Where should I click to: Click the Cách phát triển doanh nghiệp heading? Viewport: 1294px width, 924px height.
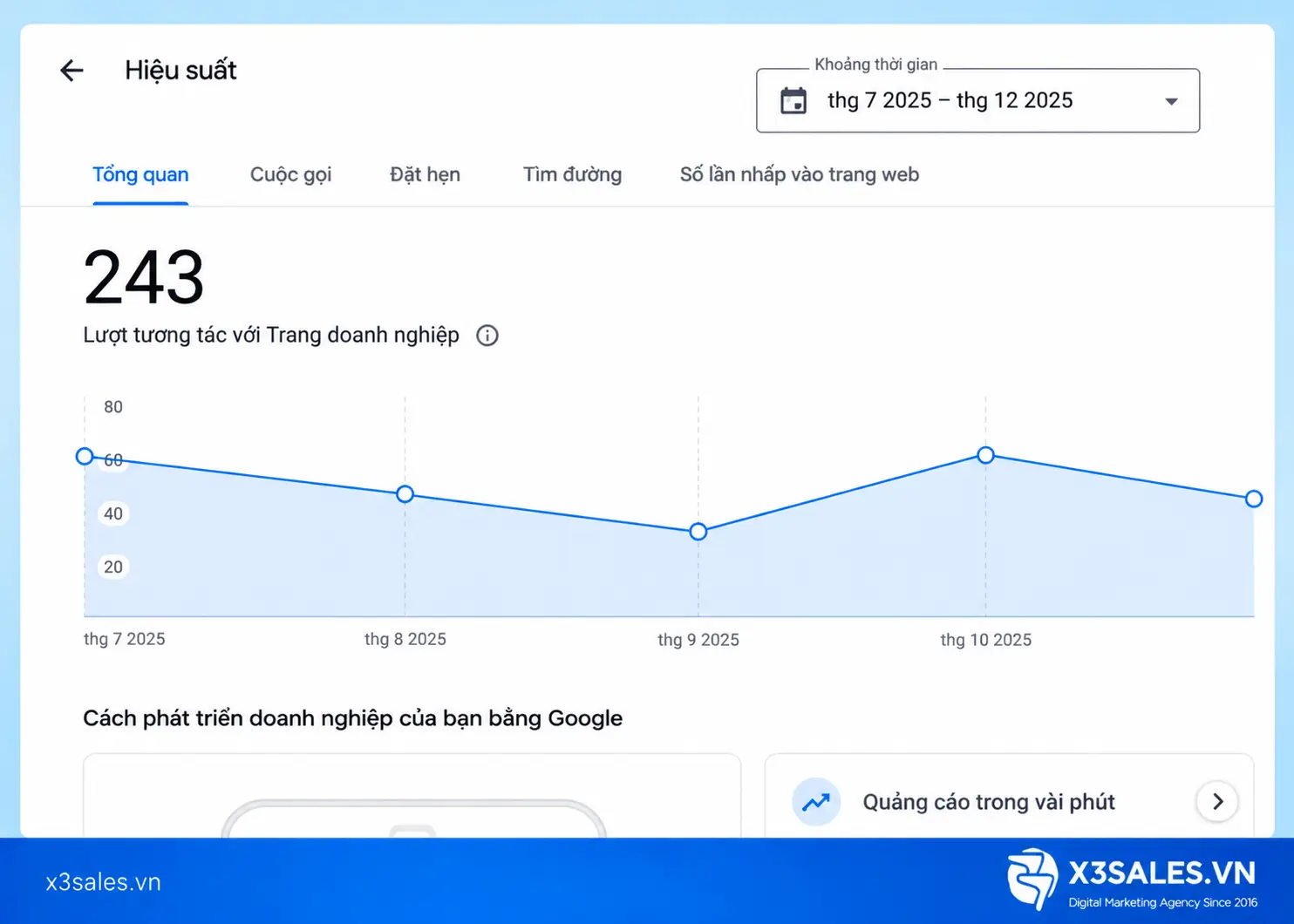coord(352,718)
